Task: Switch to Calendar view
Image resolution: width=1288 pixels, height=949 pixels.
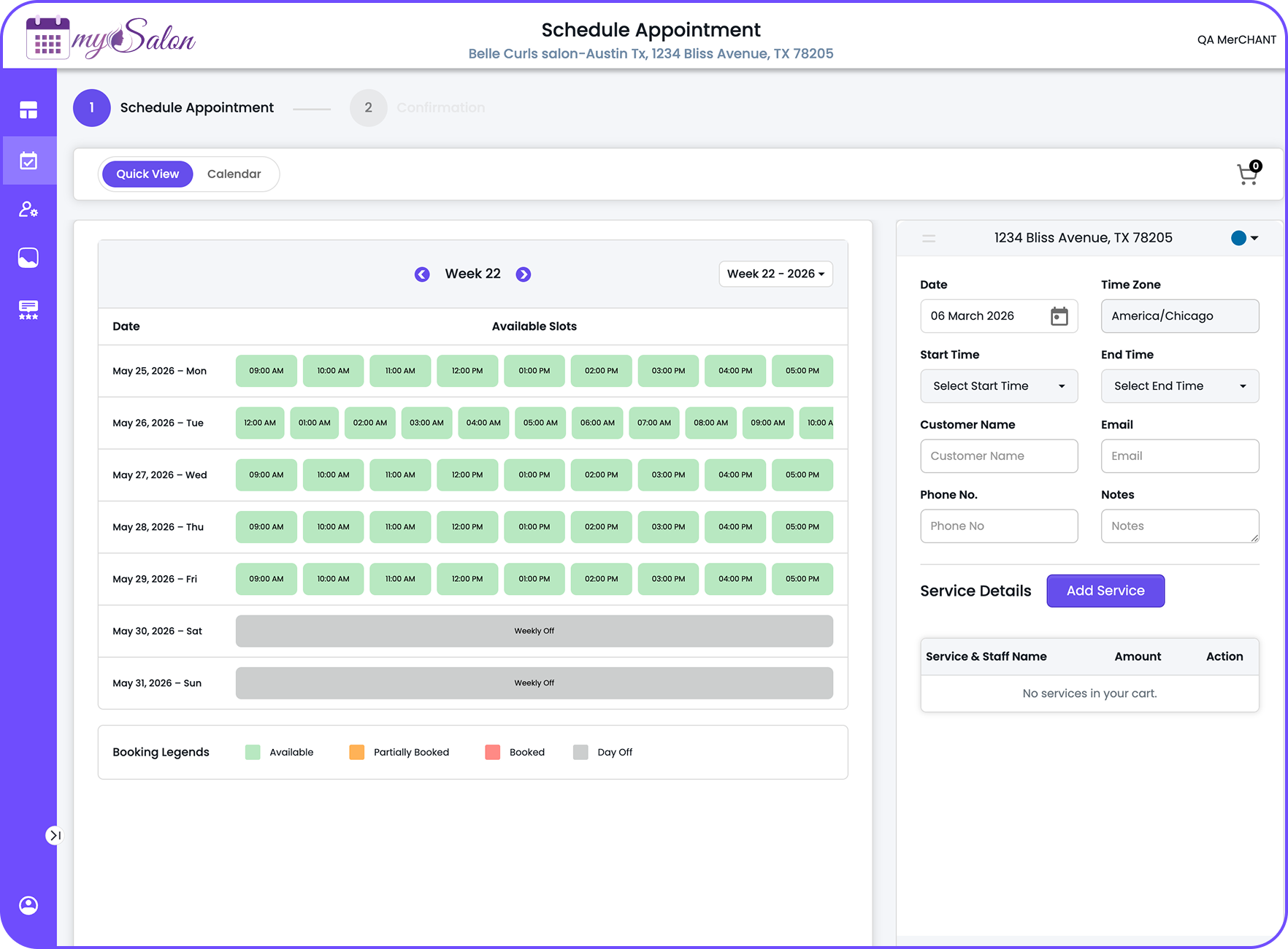Action: tap(234, 174)
